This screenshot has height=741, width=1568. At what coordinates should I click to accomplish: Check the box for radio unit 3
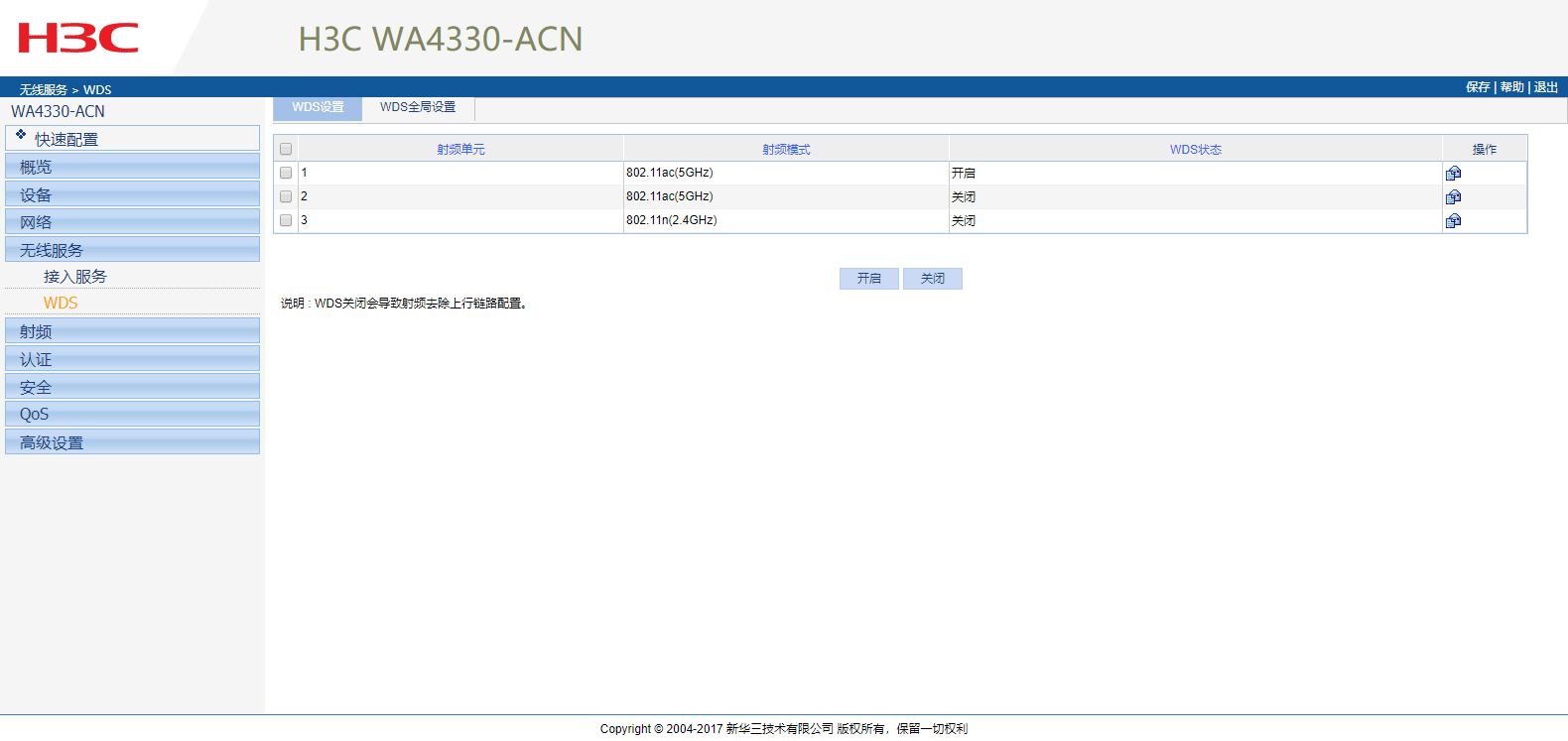(x=286, y=220)
